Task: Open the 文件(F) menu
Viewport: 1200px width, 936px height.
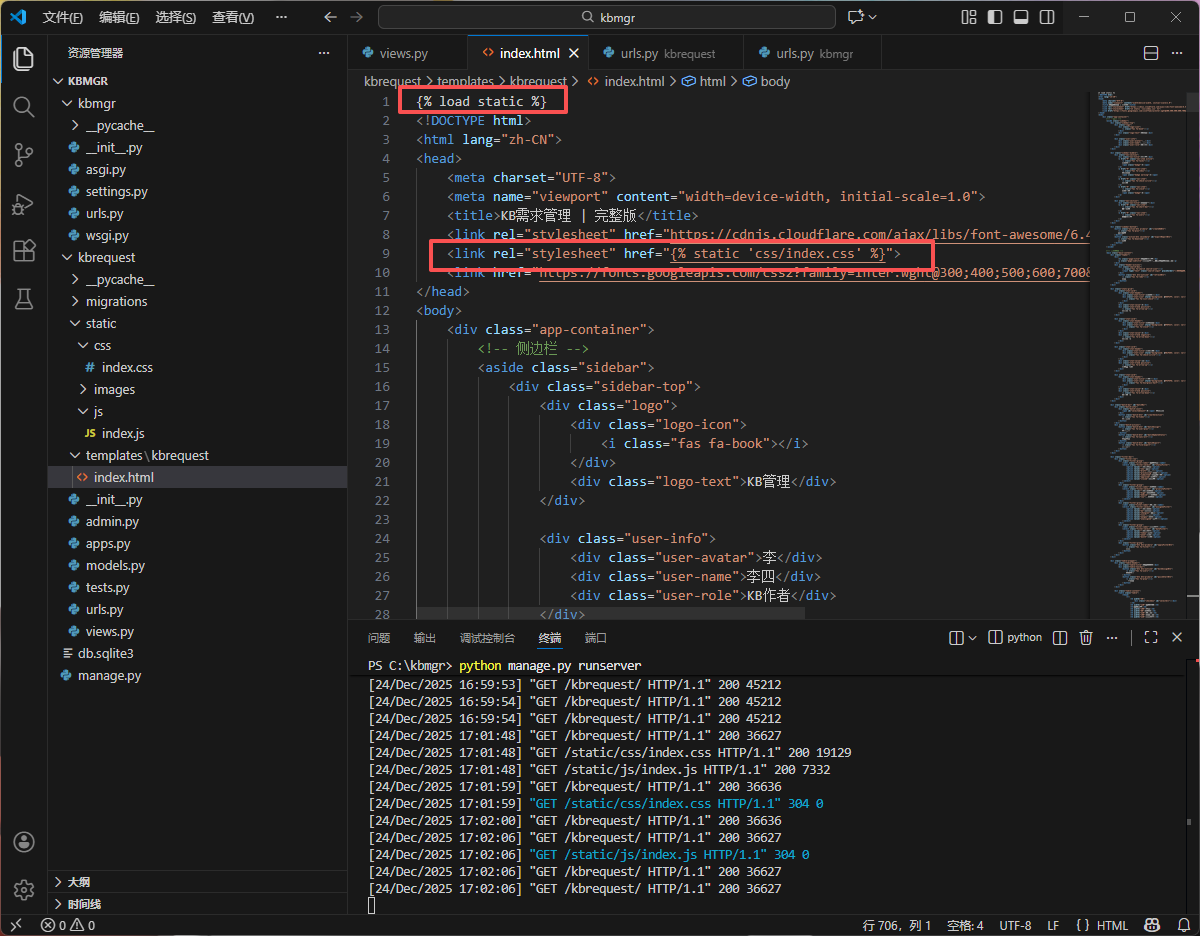Action: (63, 17)
